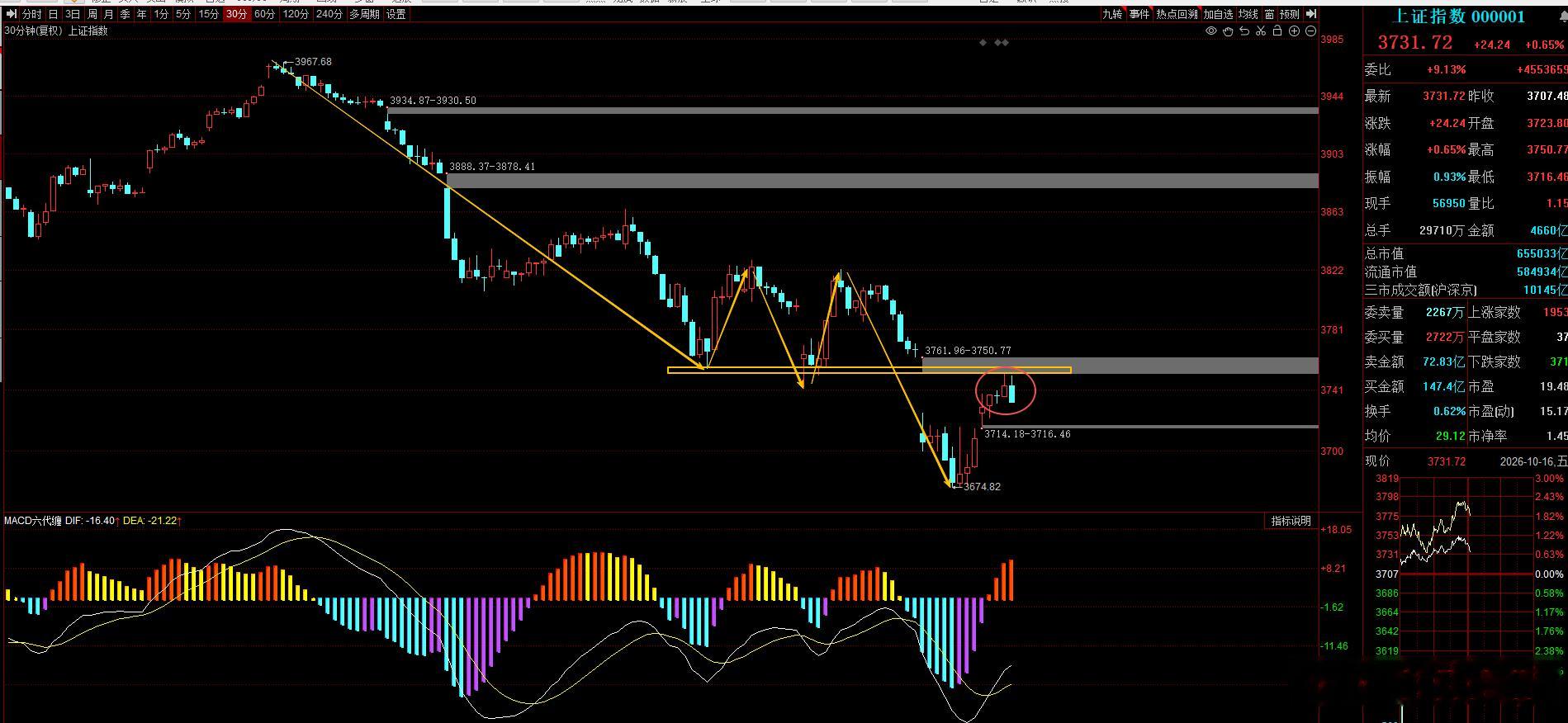Viewport: 1568px width, 723px height.
Task: Click the double diamond marker above the chart
Action: (1002, 42)
